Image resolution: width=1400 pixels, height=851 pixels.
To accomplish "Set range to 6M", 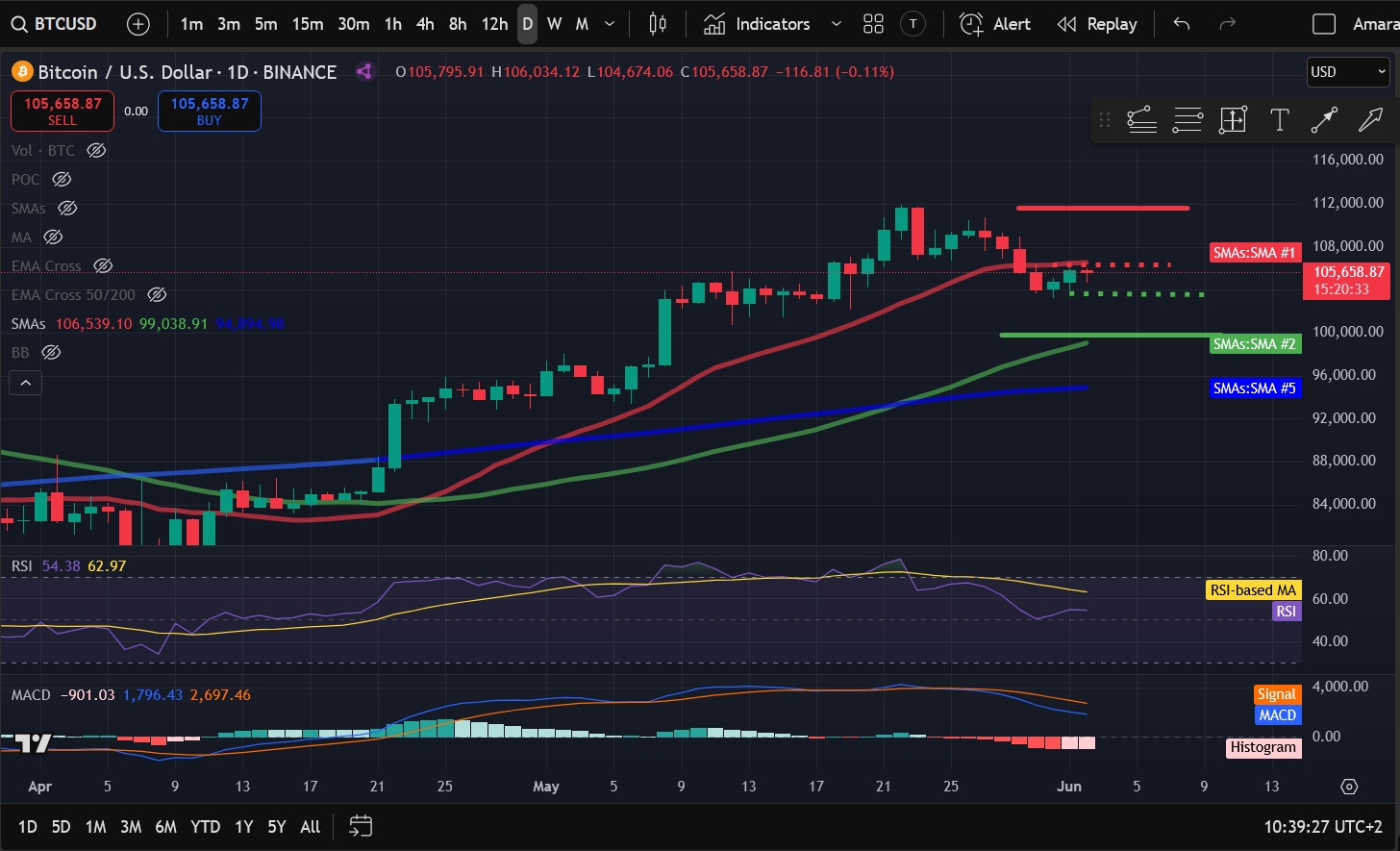I will point(165,826).
